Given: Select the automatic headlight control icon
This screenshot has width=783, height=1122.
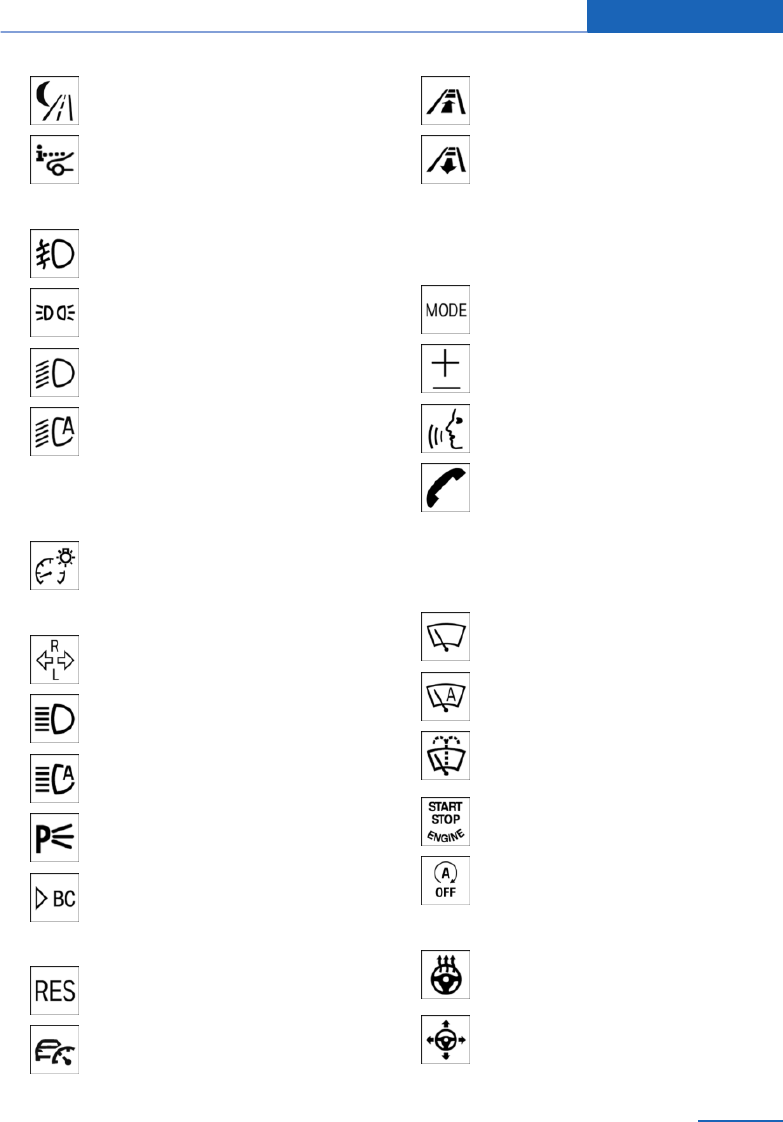Looking at the screenshot, I should pos(54,431).
